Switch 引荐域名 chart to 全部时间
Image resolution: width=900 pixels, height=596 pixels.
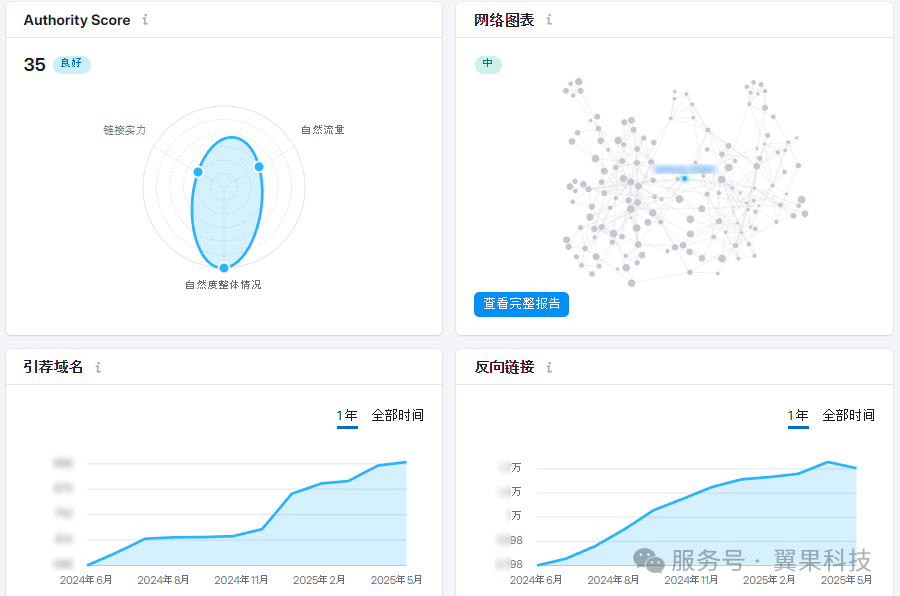(x=397, y=415)
